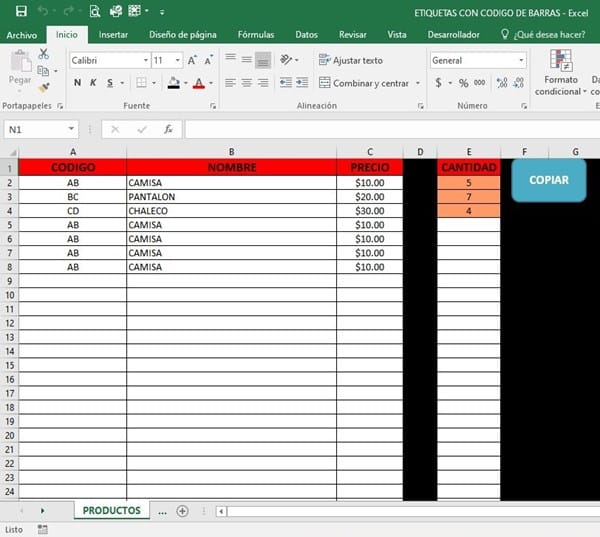Click the Increase Font Size icon
The height and width of the screenshot is (537, 600).
click(192, 60)
